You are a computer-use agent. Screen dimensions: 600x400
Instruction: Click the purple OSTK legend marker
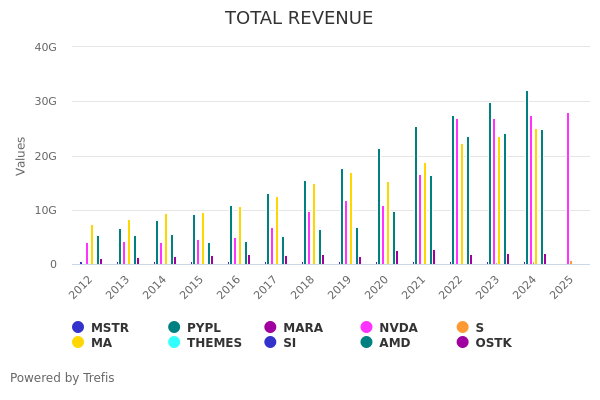[x=462, y=343]
